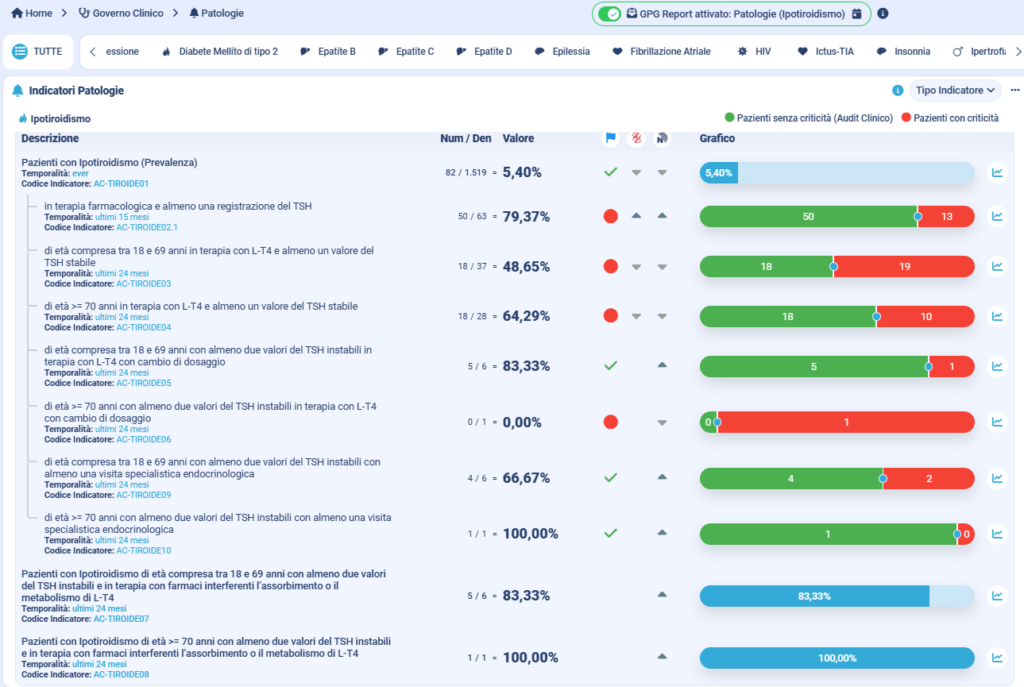Screen dimensions: 1024x687
Task: Click the red segment showing 19 patients
Action: (x=903, y=267)
